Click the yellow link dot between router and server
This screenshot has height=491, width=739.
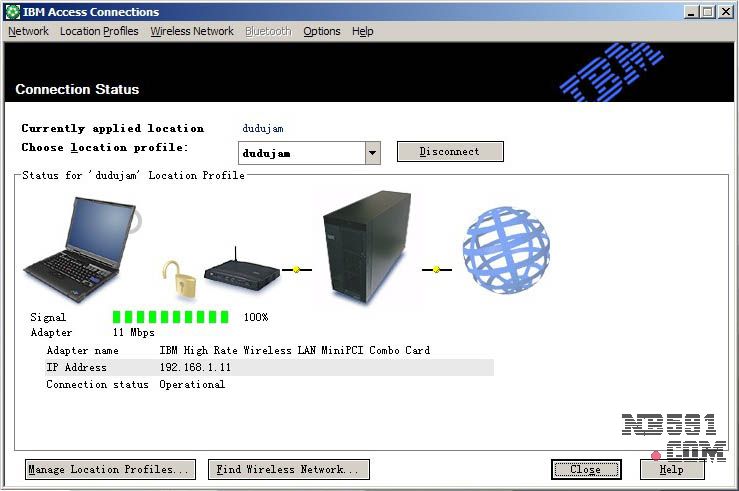click(296, 270)
